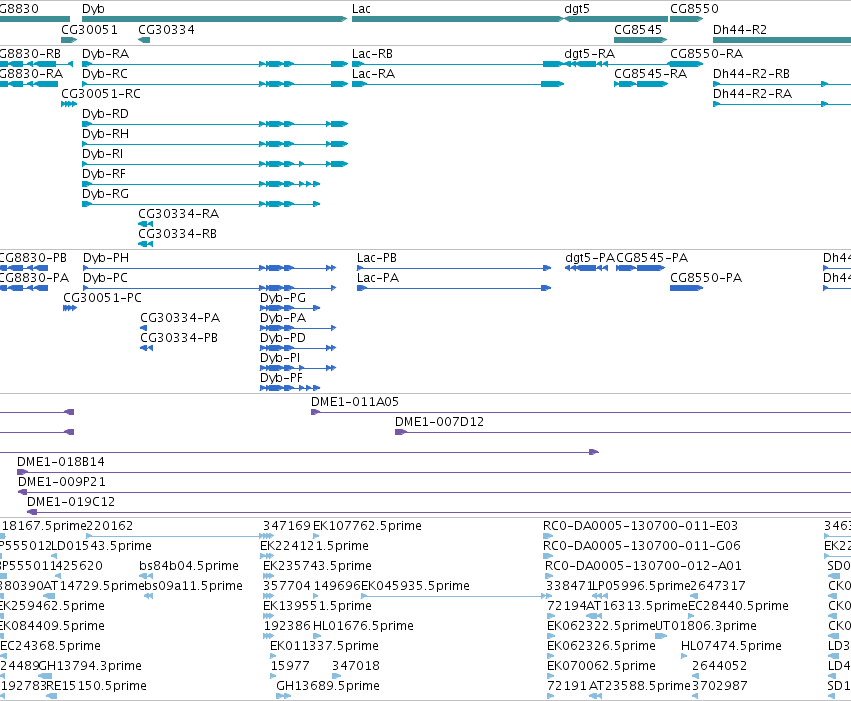Screen dimensions: 851x701
Task: Click the CG30334-RA transcript label
Action: click(x=179, y=214)
